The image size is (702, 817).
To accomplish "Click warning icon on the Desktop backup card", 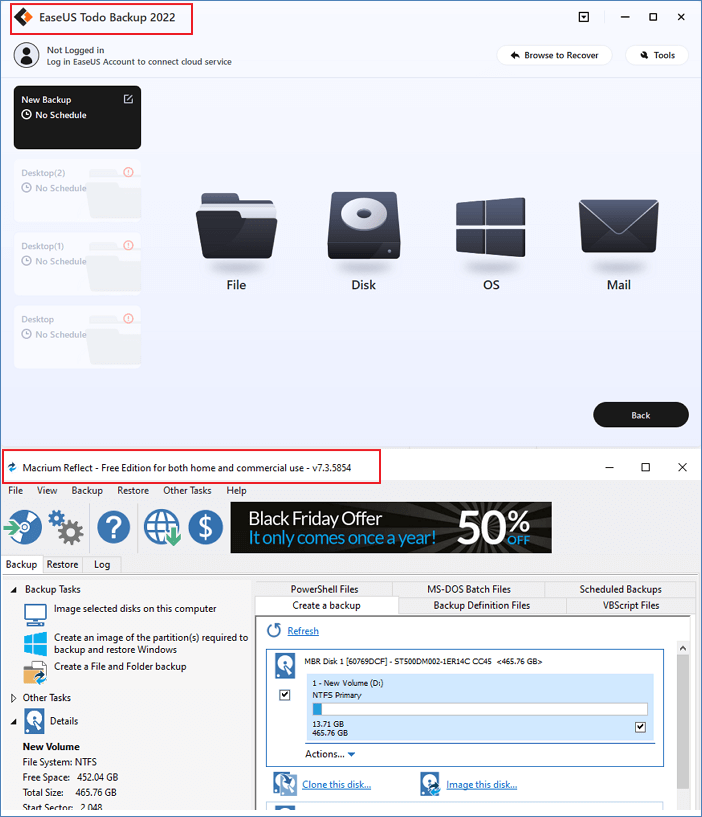I will (128, 318).
